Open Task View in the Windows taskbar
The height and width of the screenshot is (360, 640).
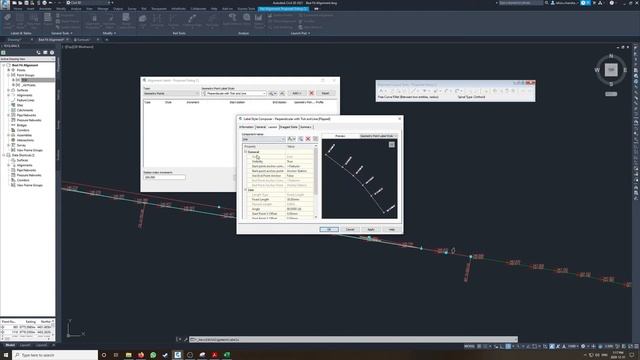coord(116,355)
